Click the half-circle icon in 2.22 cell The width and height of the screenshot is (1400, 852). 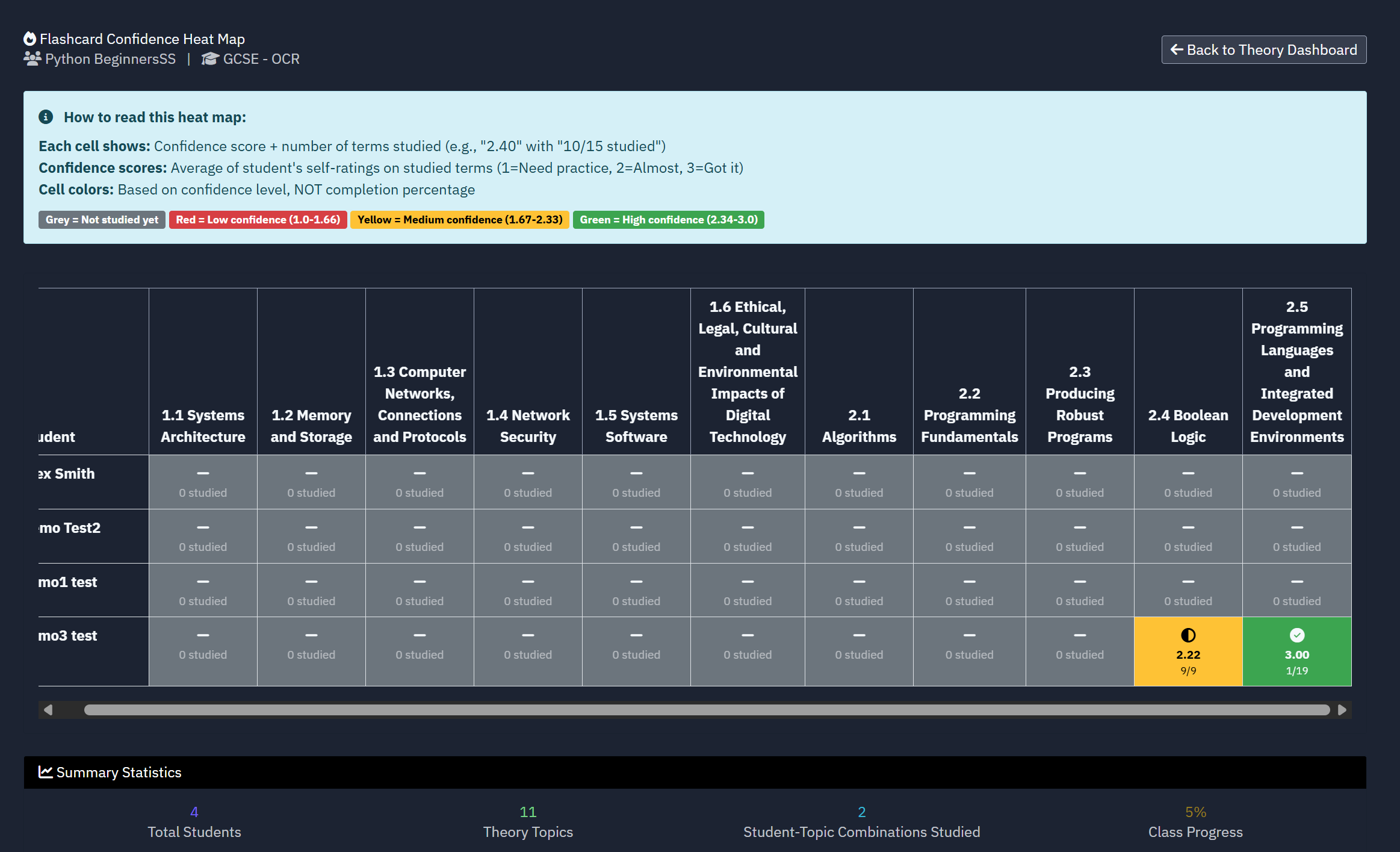coord(1188,635)
